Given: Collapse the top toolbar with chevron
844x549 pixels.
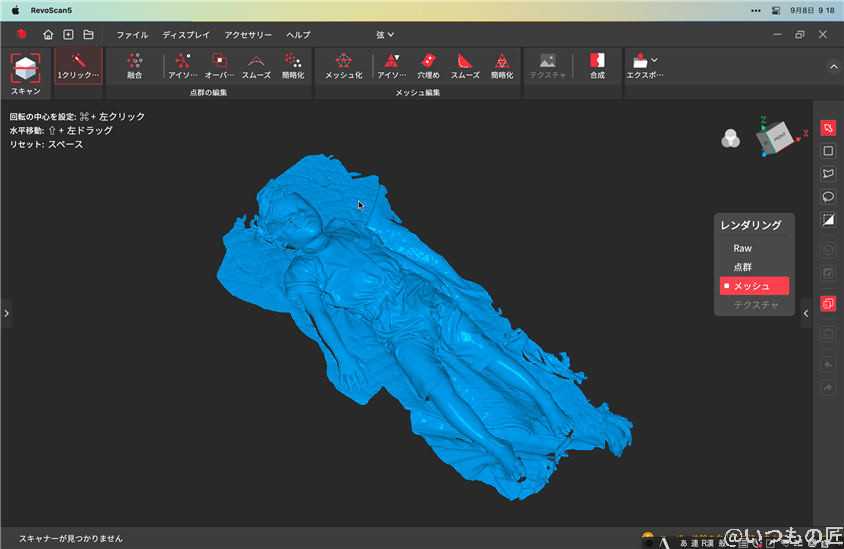Looking at the screenshot, I should coord(833,67).
